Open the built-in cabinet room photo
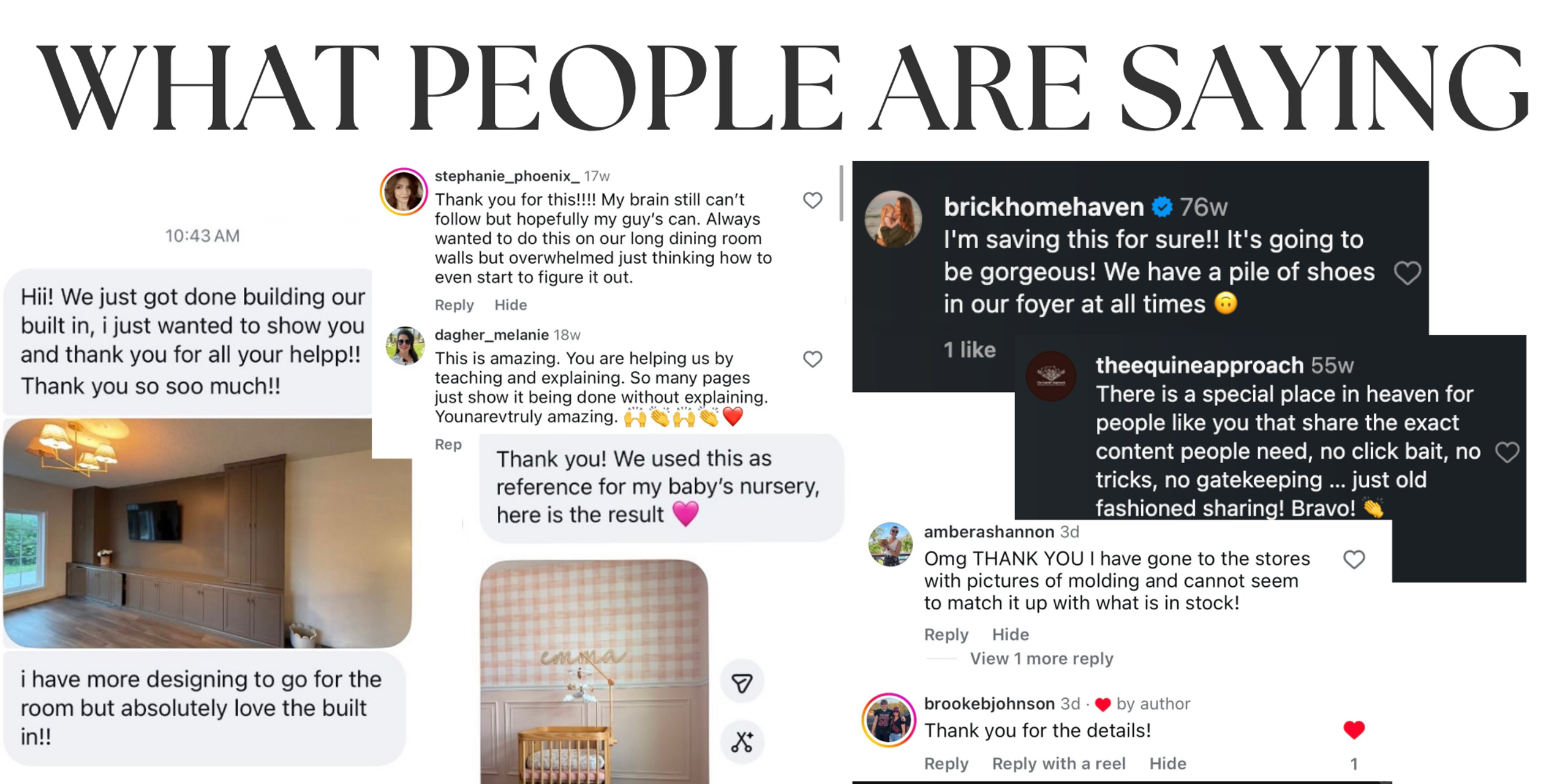1568x784 pixels. (207, 533)
